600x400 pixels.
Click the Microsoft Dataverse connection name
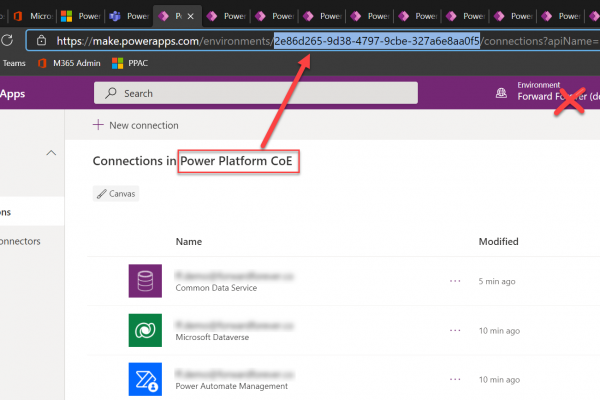(234, 325)
